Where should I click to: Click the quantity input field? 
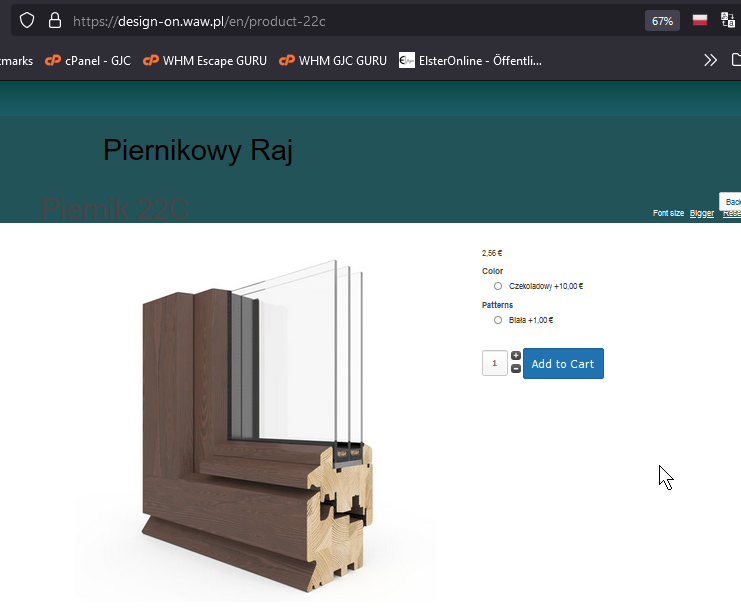pos(495,363)
